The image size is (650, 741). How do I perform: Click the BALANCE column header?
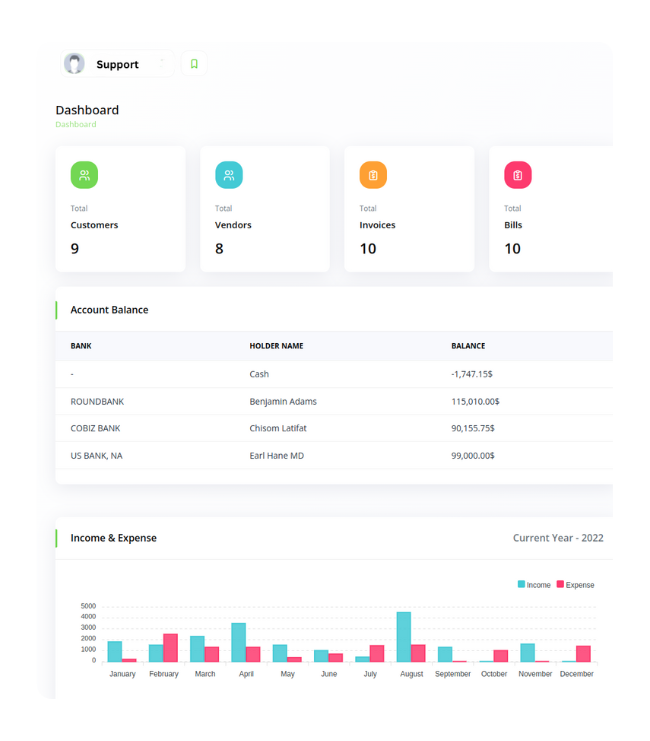tap(468, 346)
